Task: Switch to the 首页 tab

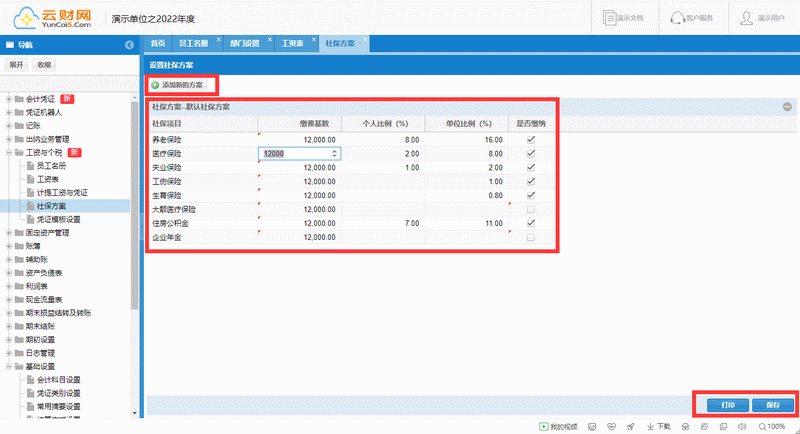Action: pyautogui.click(x=157, y=44)
